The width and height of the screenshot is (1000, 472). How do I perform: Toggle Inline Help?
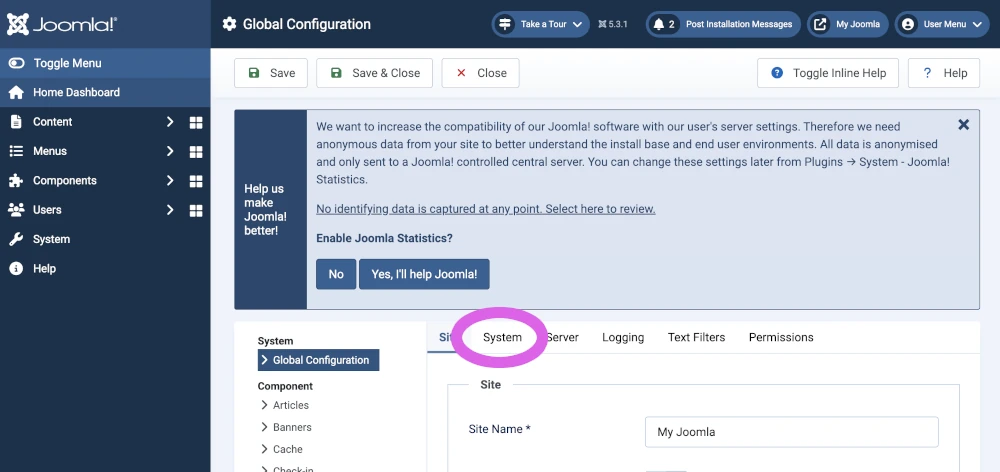click(828, 73)
